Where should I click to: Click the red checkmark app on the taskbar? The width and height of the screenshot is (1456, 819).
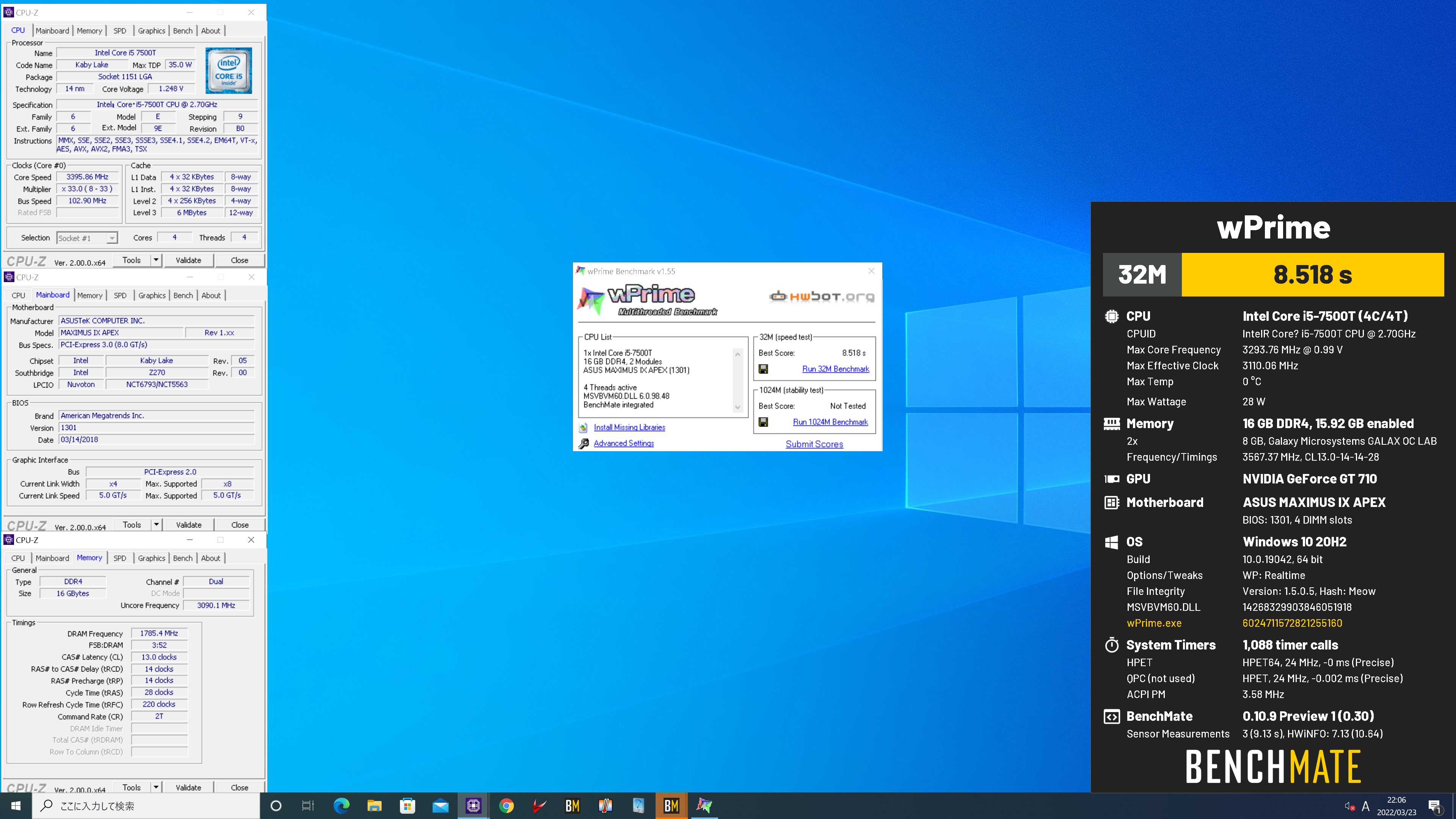coord(539,805)
